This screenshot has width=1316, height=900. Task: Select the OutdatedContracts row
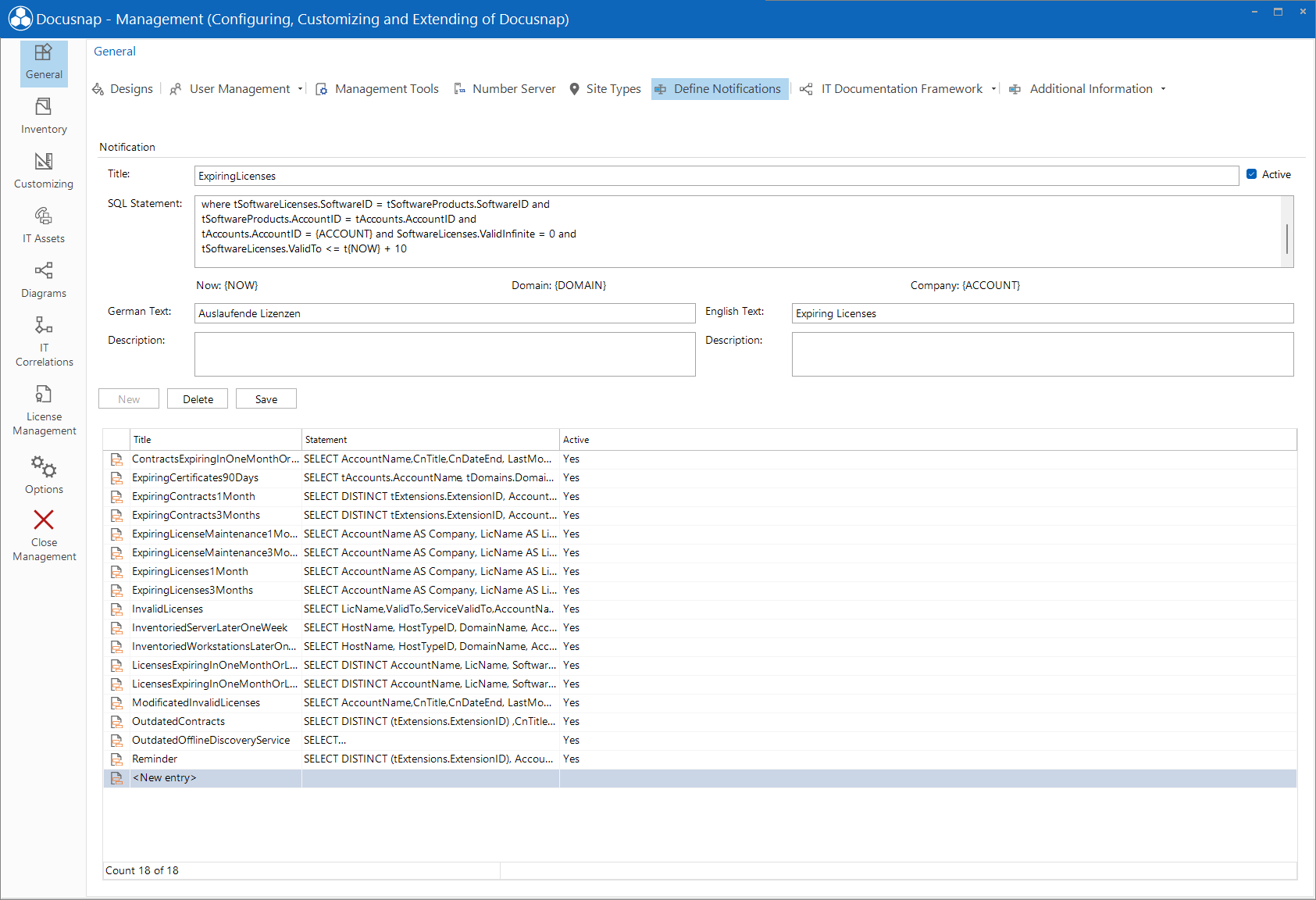tap(700, 722)
